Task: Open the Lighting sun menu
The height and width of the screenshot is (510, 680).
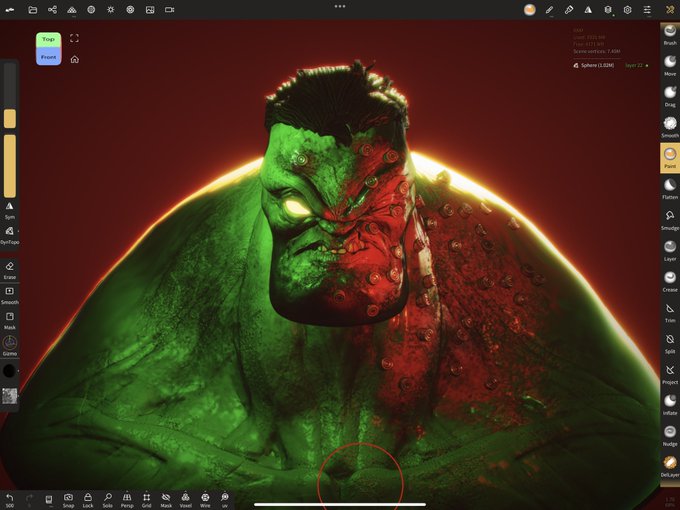Action: [x=111, y=10]
